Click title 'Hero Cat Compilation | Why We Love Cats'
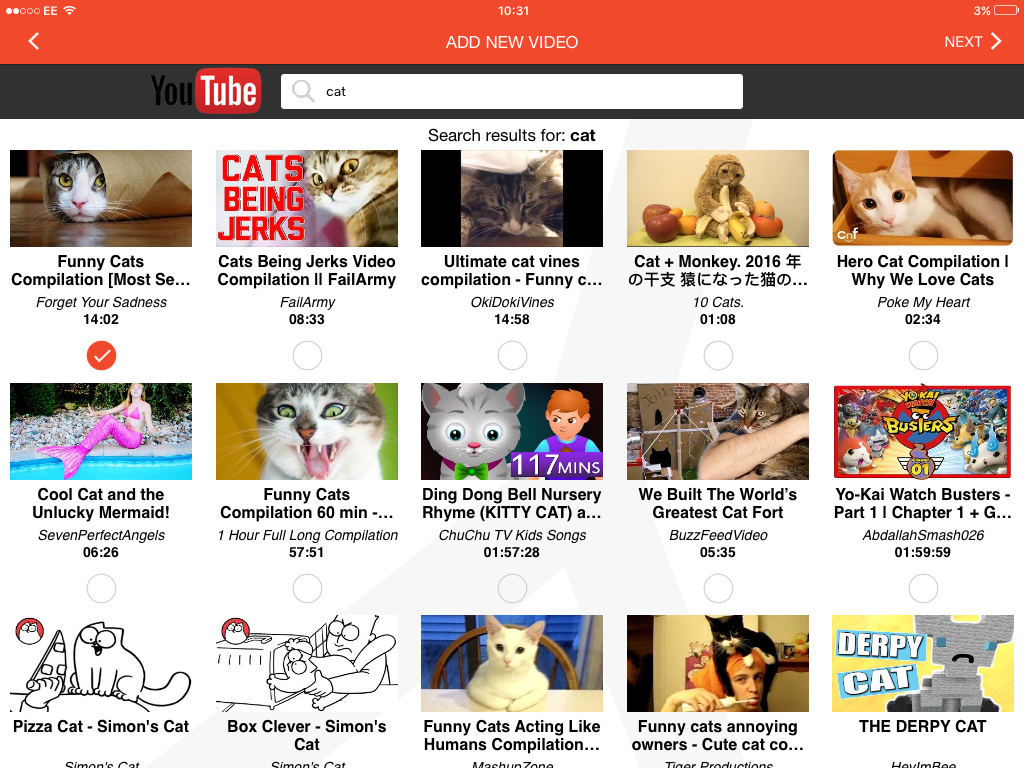Screen dimensions: 1024x768 point(923,270)
